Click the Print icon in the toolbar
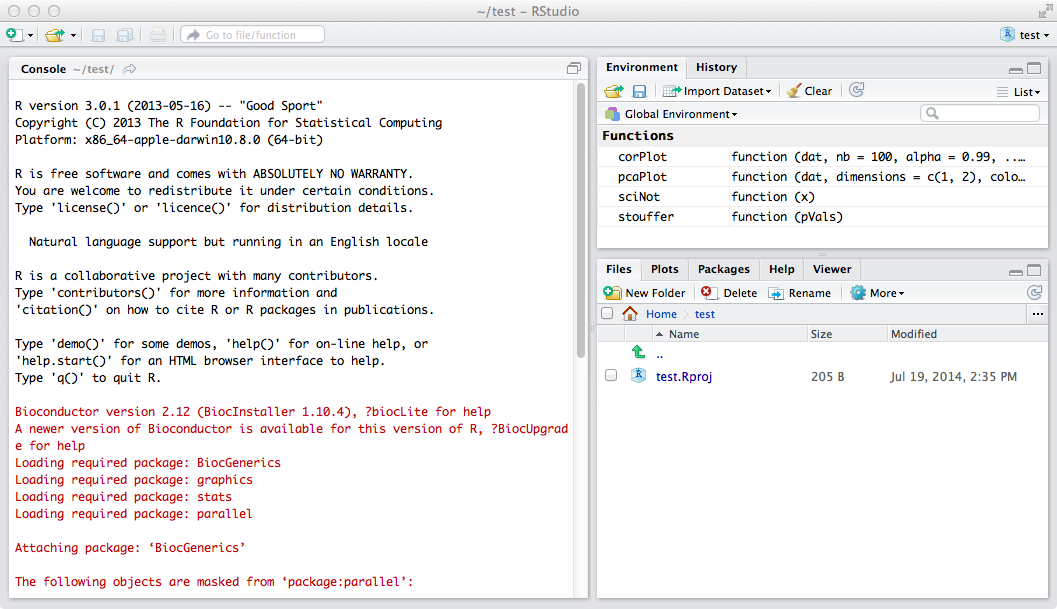The height and width of the screenshot is (609, 1057). pyautogui.click(x=158, y=34)
